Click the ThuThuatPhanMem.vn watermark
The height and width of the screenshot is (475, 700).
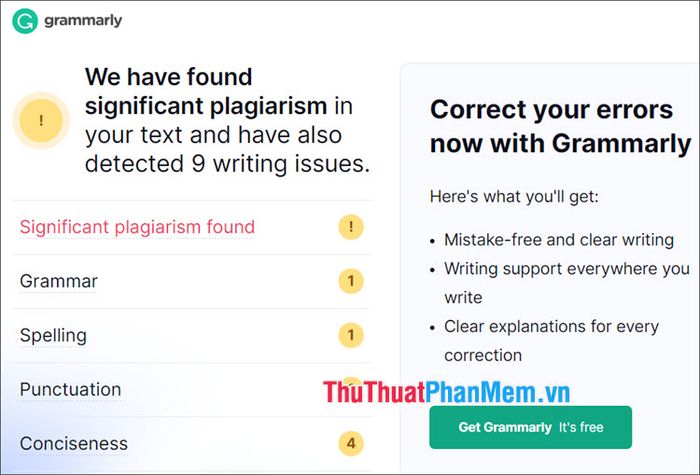point(446,392)
